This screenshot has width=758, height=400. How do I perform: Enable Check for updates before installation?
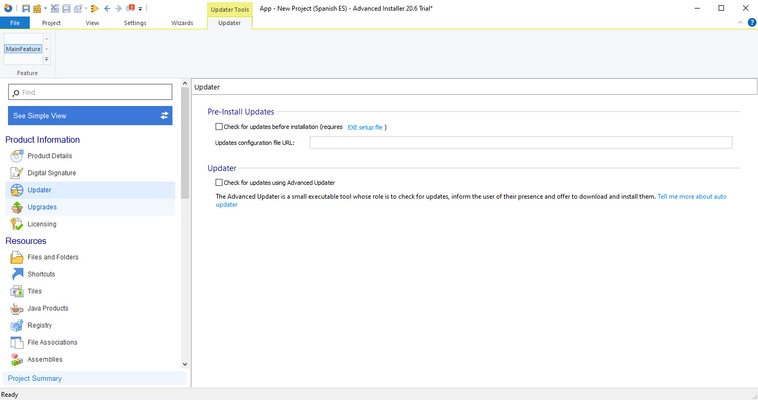pyautogui.click(x=219, y=127)
